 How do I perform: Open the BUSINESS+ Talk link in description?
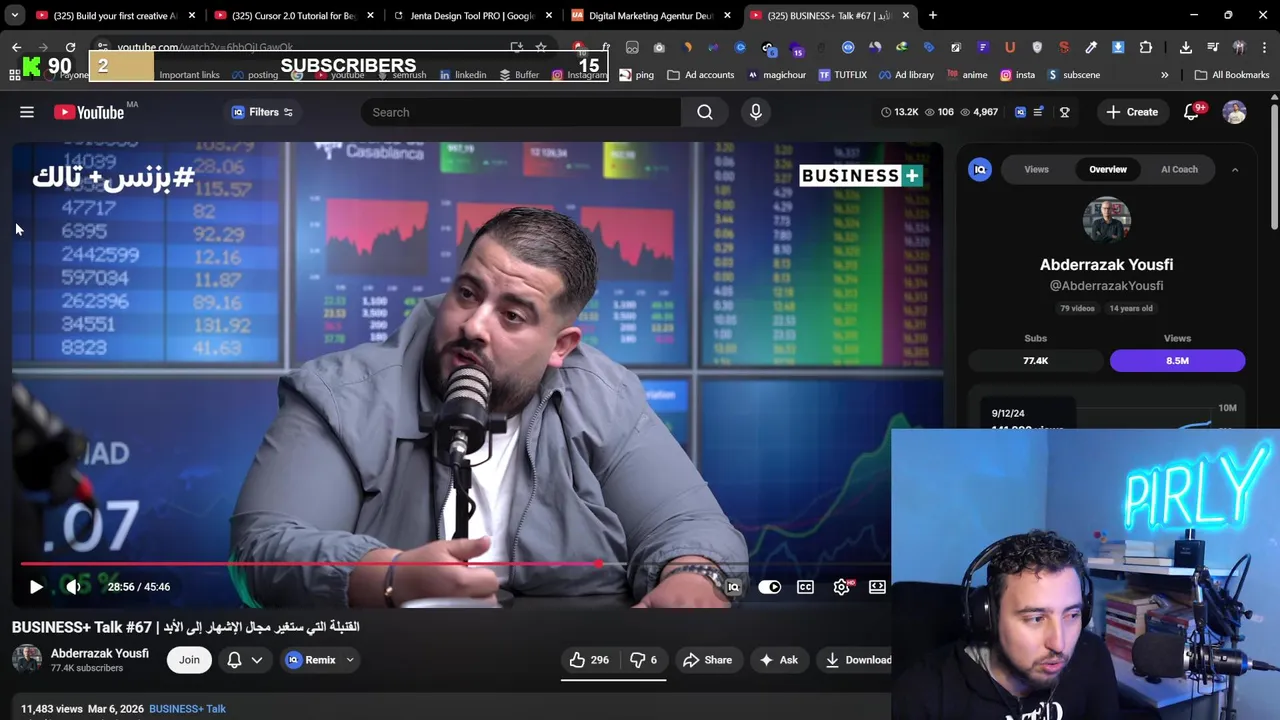pos(187,709)
